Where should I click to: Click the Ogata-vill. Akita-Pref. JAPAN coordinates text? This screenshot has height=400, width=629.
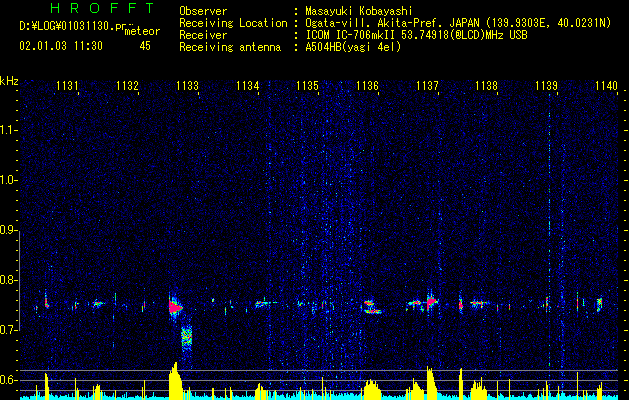coord(458,23)
